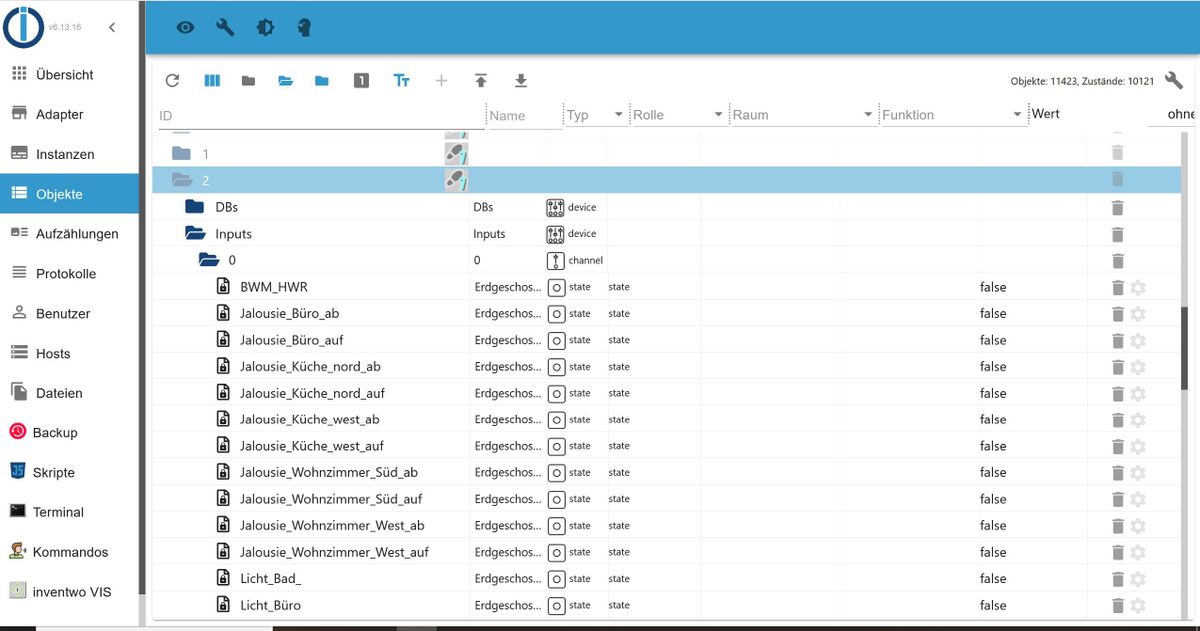The width and height of the screenshot is (1200, 631).
Task: Collapse folder 2 in the tree
Action: tap(181, 180)
